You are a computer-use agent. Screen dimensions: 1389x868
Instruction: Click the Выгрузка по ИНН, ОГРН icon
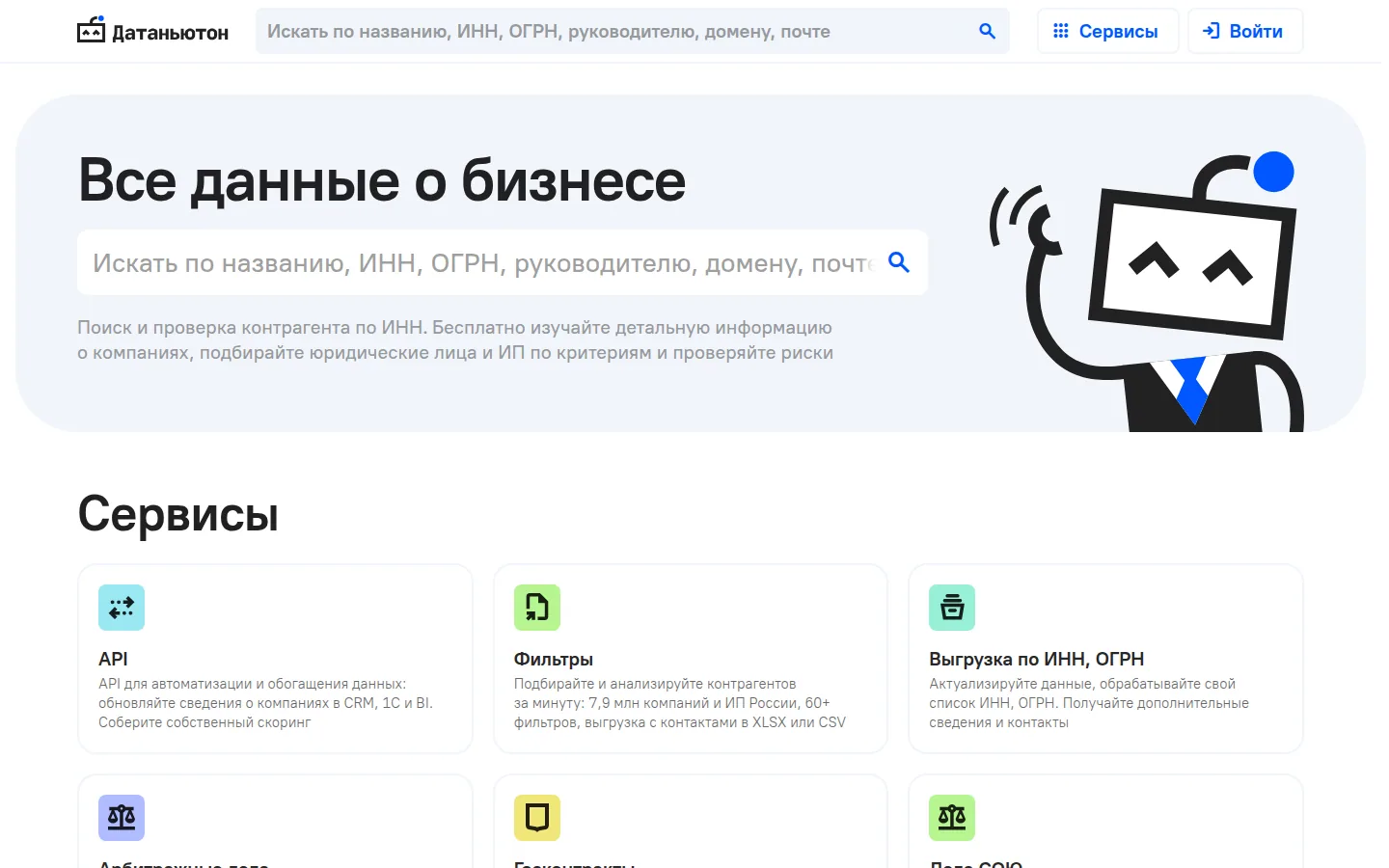tap(952, 608)
